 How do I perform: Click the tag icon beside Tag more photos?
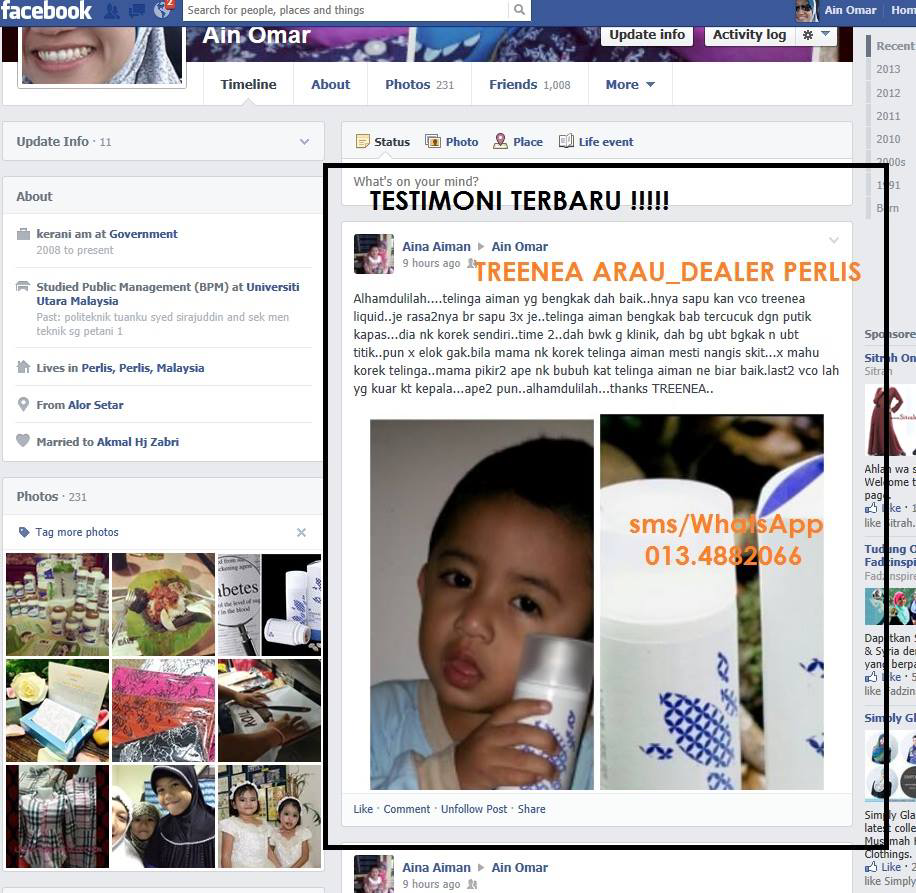pos(23,532)
